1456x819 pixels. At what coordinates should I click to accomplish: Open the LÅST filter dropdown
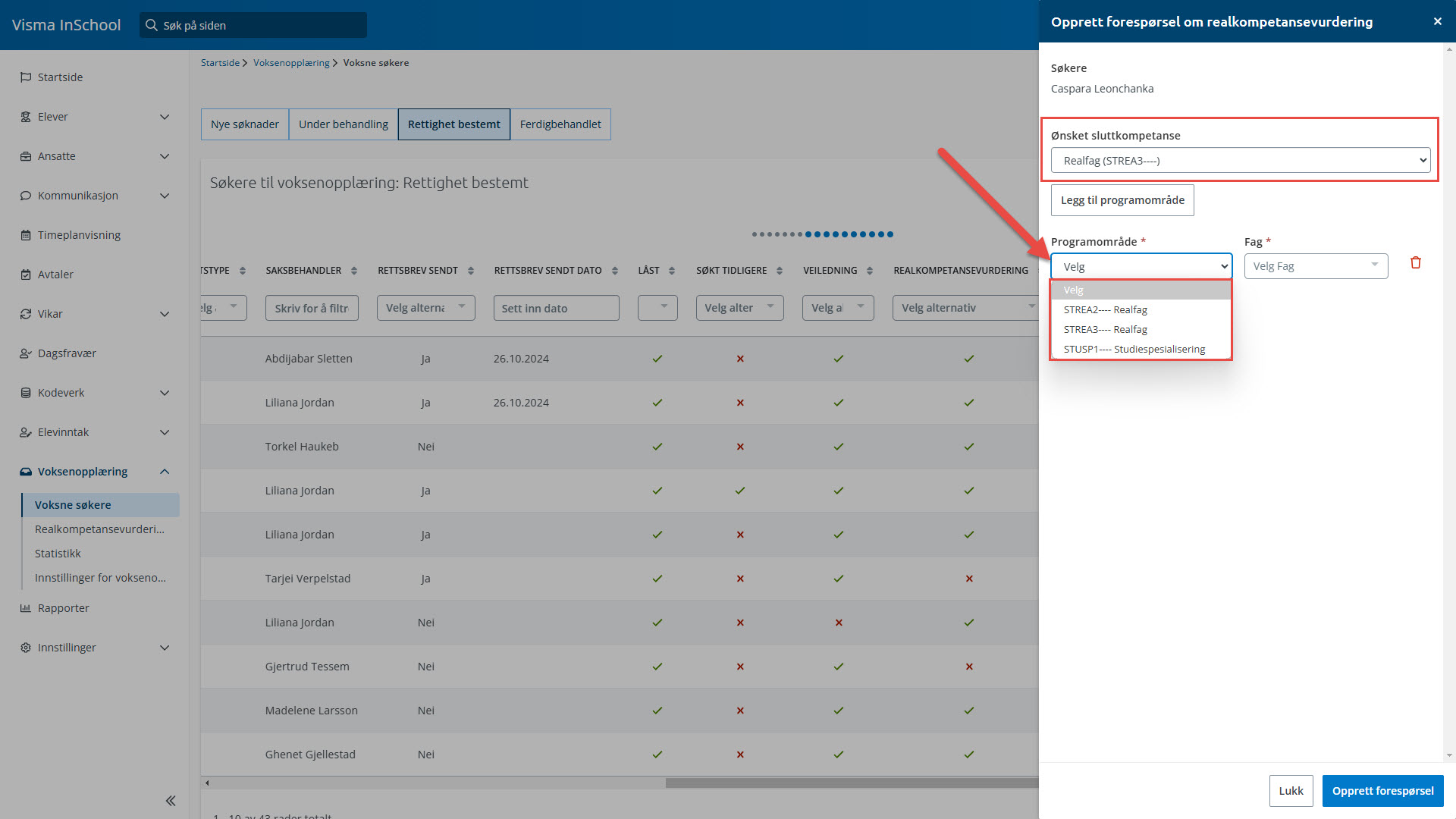[657, 308]
